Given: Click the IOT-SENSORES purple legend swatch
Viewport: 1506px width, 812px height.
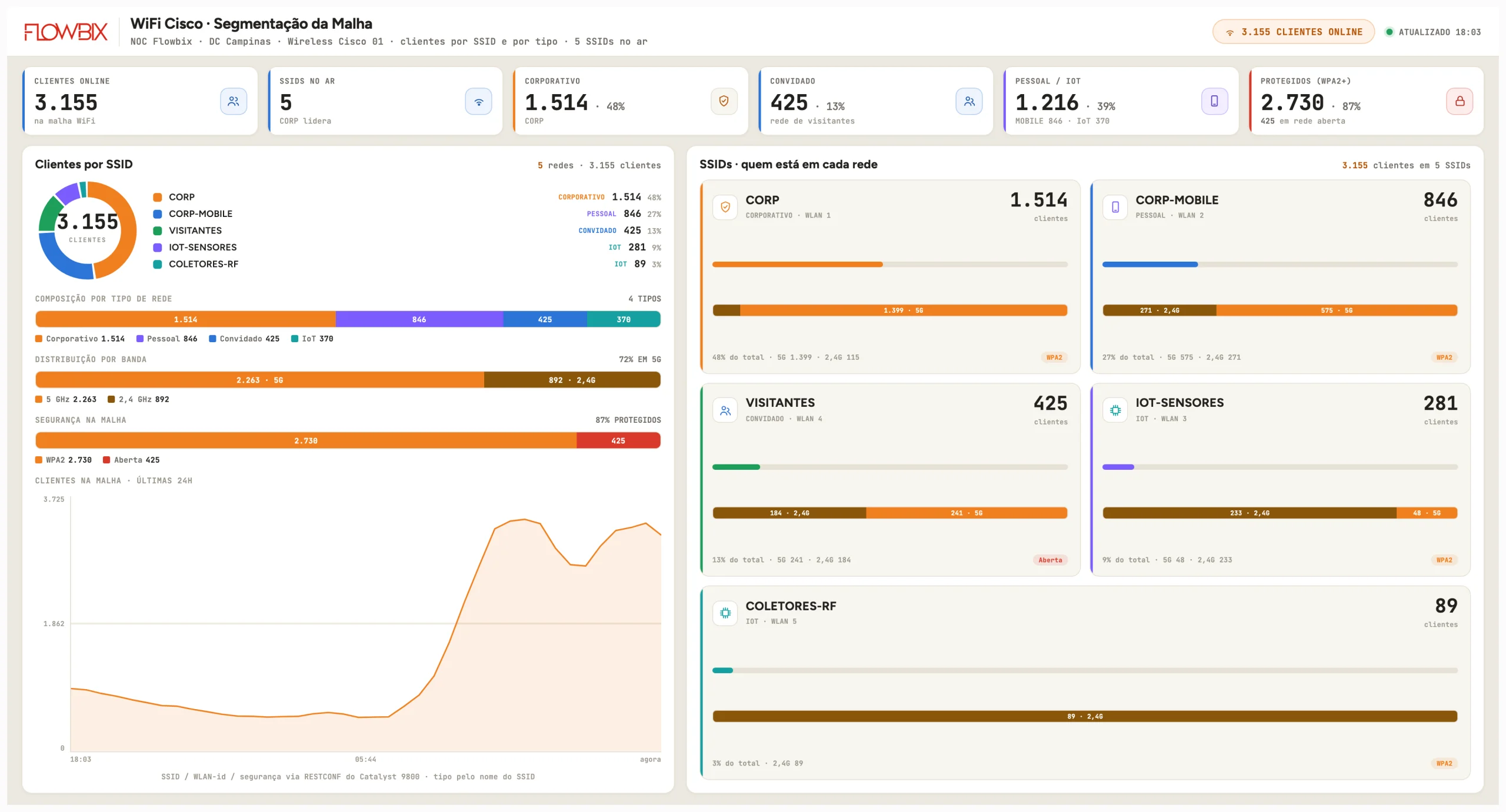Looking at the screenshot, I should pos(158,248).
